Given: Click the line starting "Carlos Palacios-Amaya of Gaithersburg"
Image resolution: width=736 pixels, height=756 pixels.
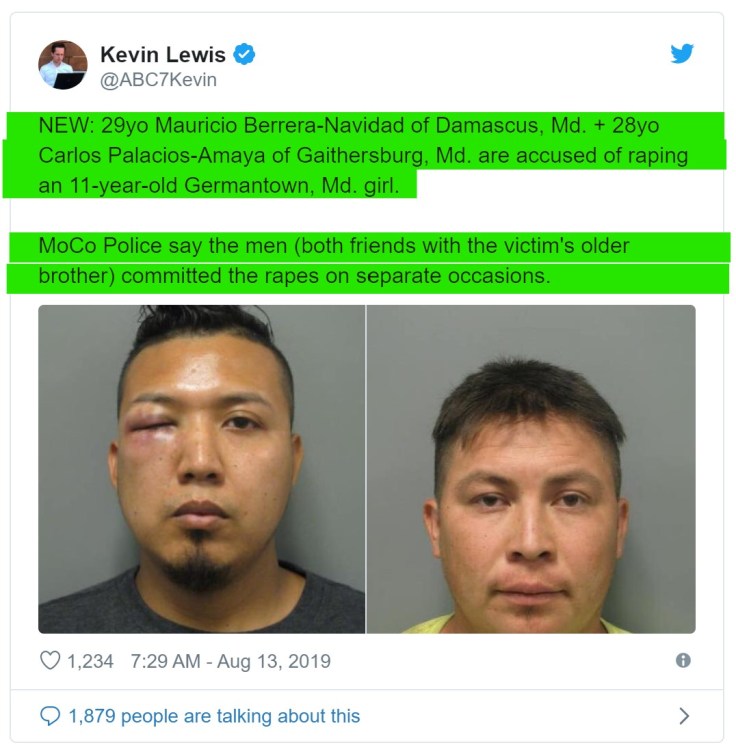Looking at the screenshot, I should tap(363, 155).
